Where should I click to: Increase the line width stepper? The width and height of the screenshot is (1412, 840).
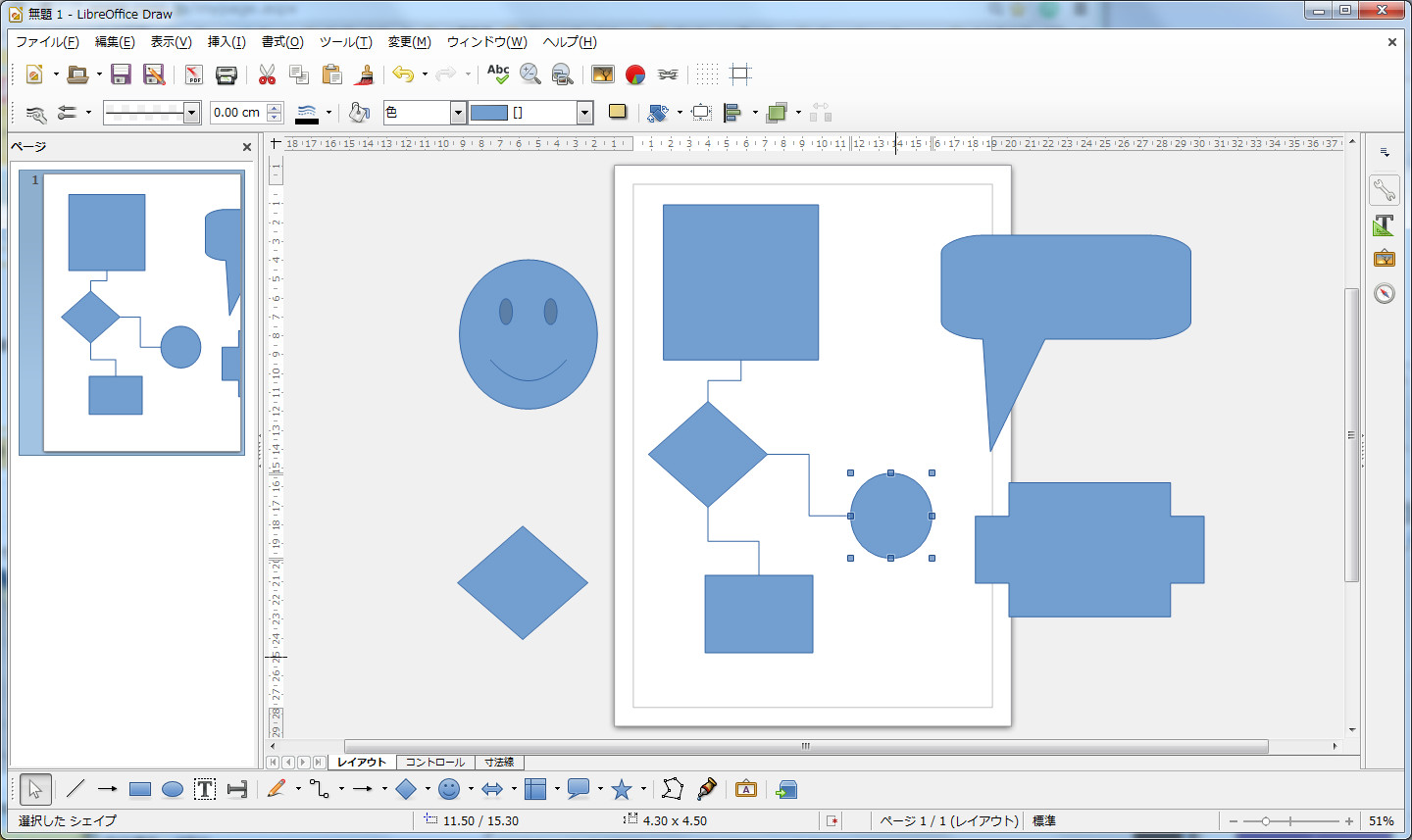(x=275, y=107)
